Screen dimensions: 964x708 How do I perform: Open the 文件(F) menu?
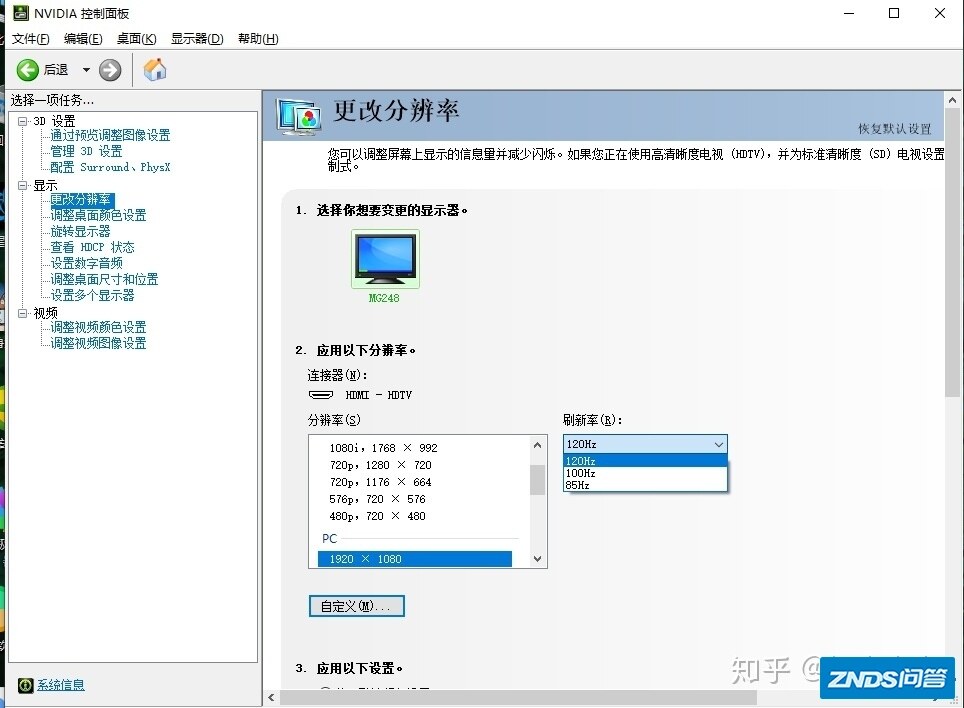click(x=30, y=39)
